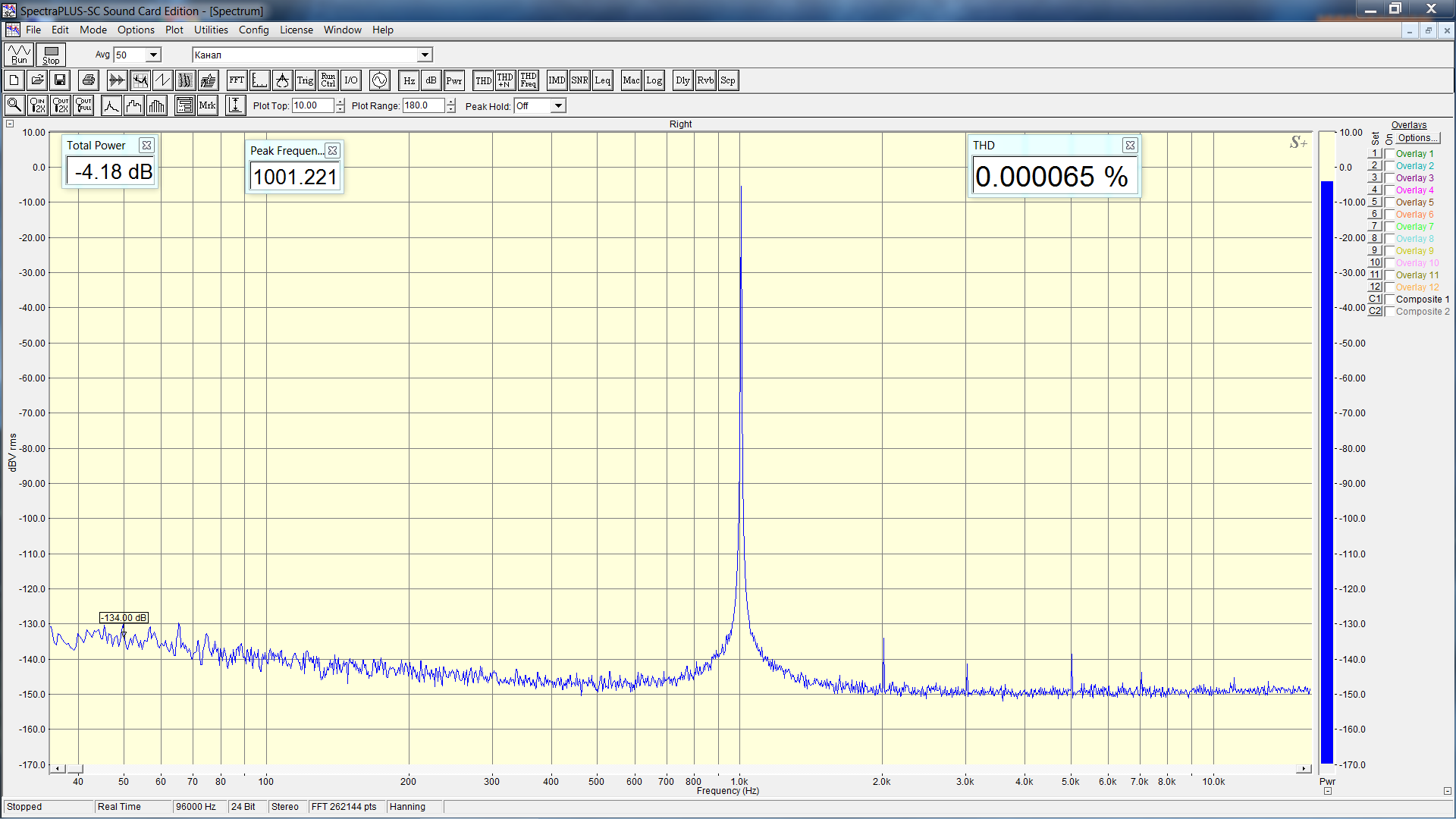Enable the Composite 2 checkbox

(x=1389, y=312)
